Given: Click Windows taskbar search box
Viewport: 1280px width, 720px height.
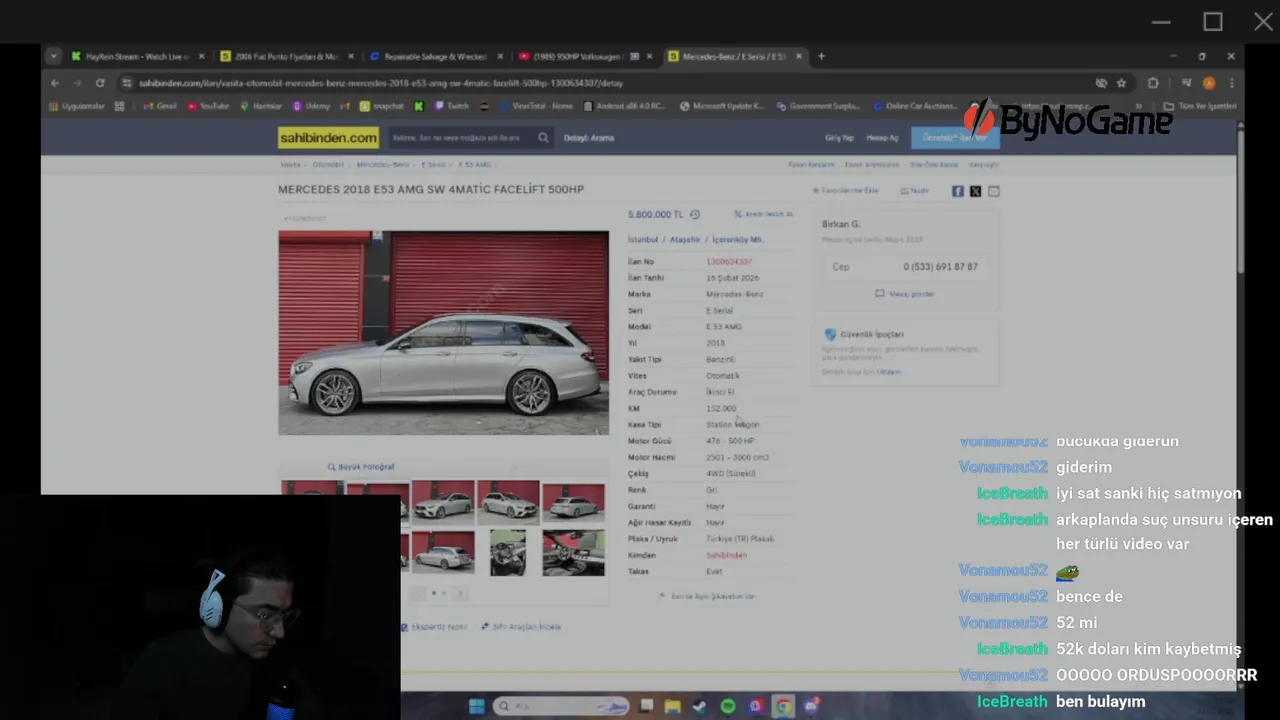Looking at the screenshot, I should click(562, 706).
